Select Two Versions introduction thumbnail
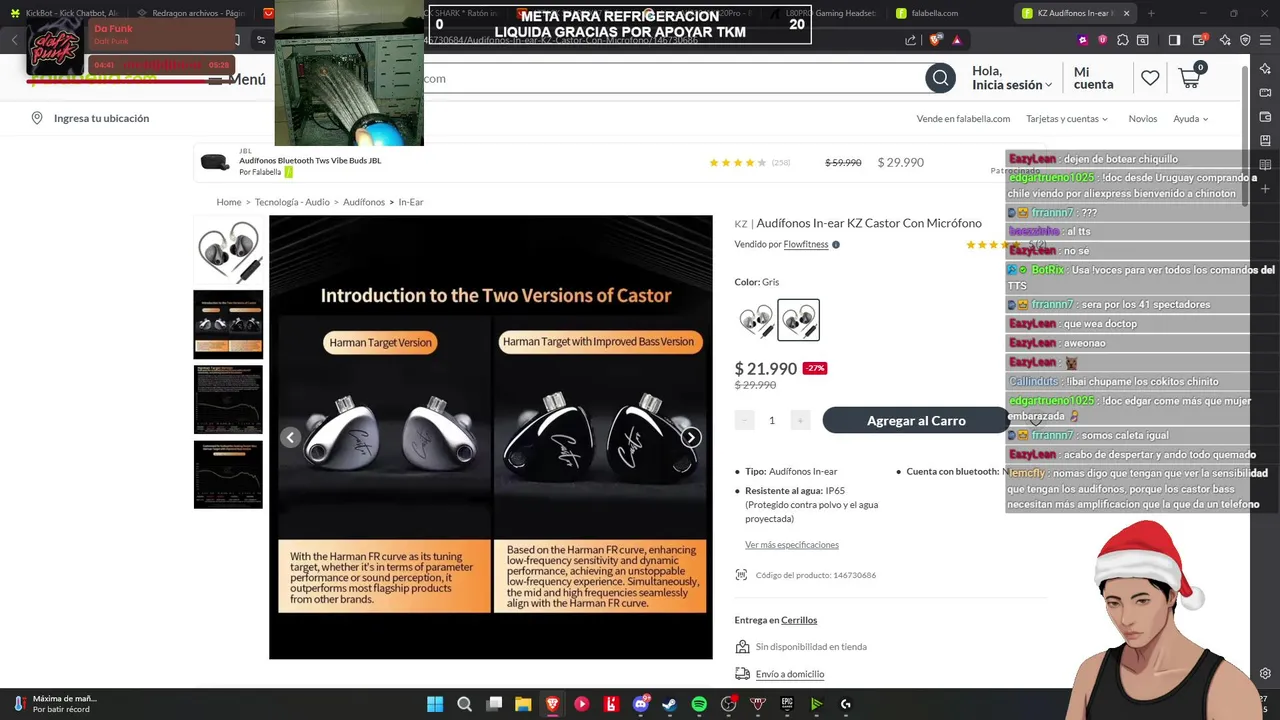The width and height of the screenshot is (1280, 720). click(x=228, y=324)
